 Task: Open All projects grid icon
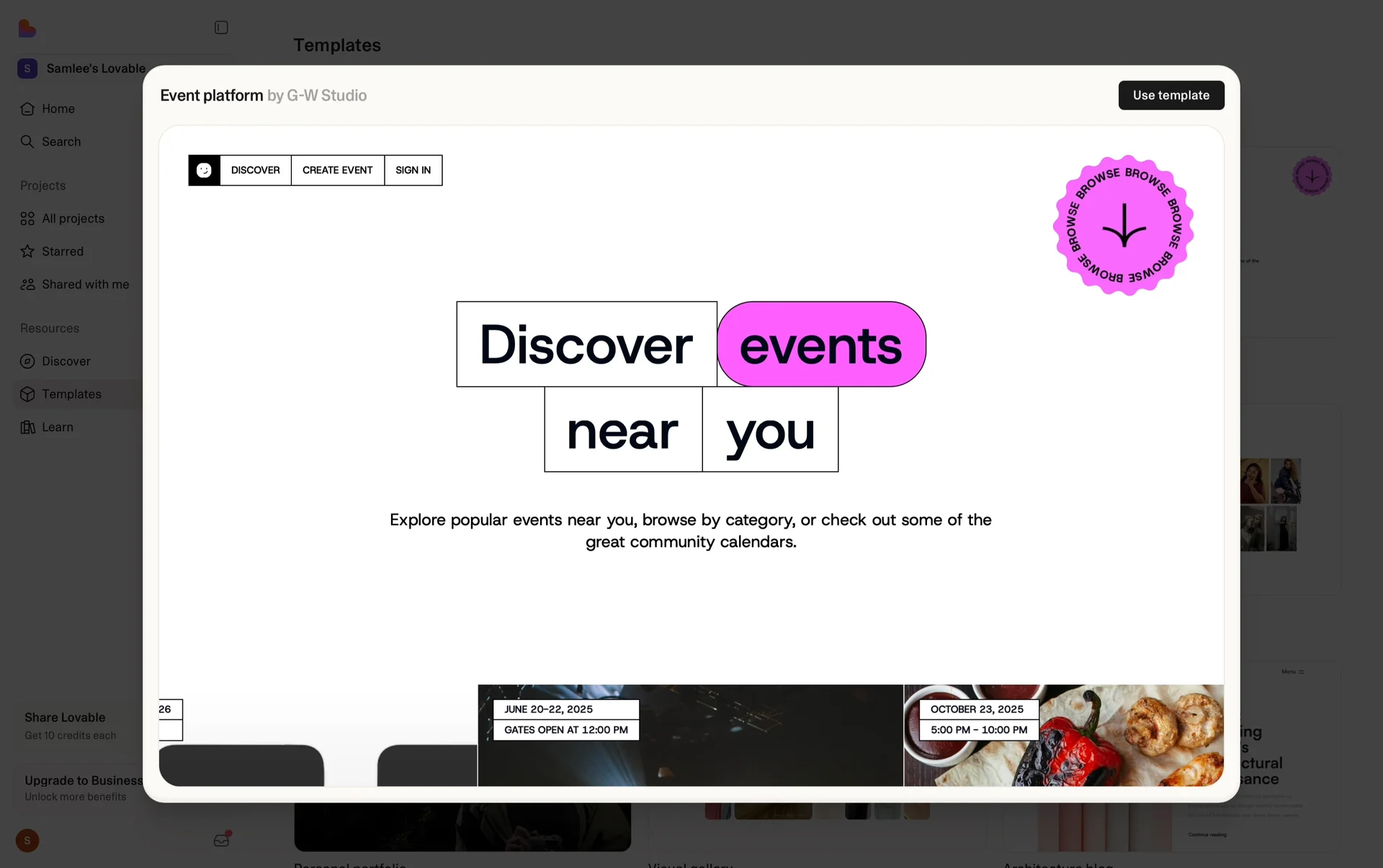click(27, 218)
